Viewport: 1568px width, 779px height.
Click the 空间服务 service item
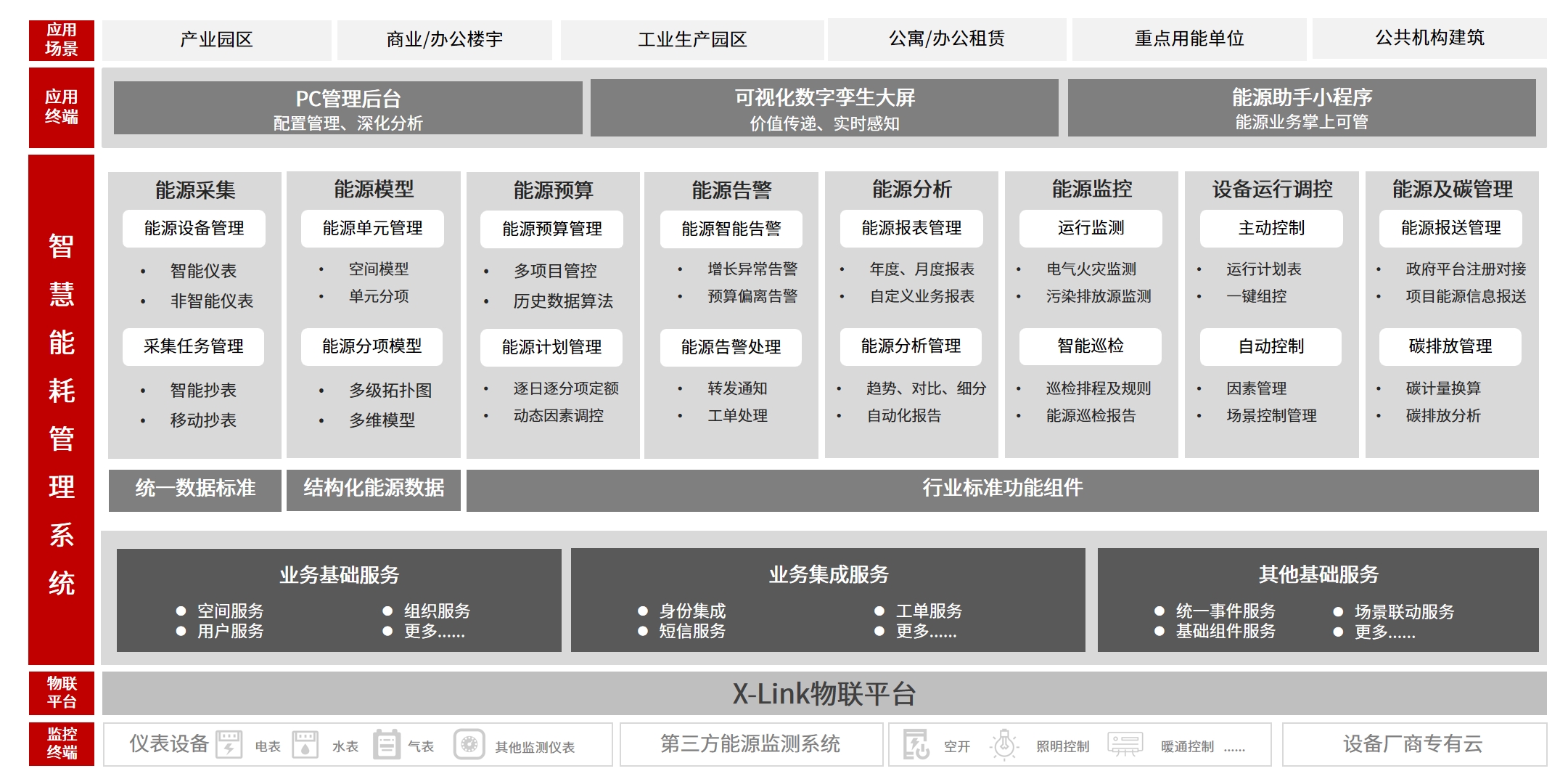[x=230, y=611]
